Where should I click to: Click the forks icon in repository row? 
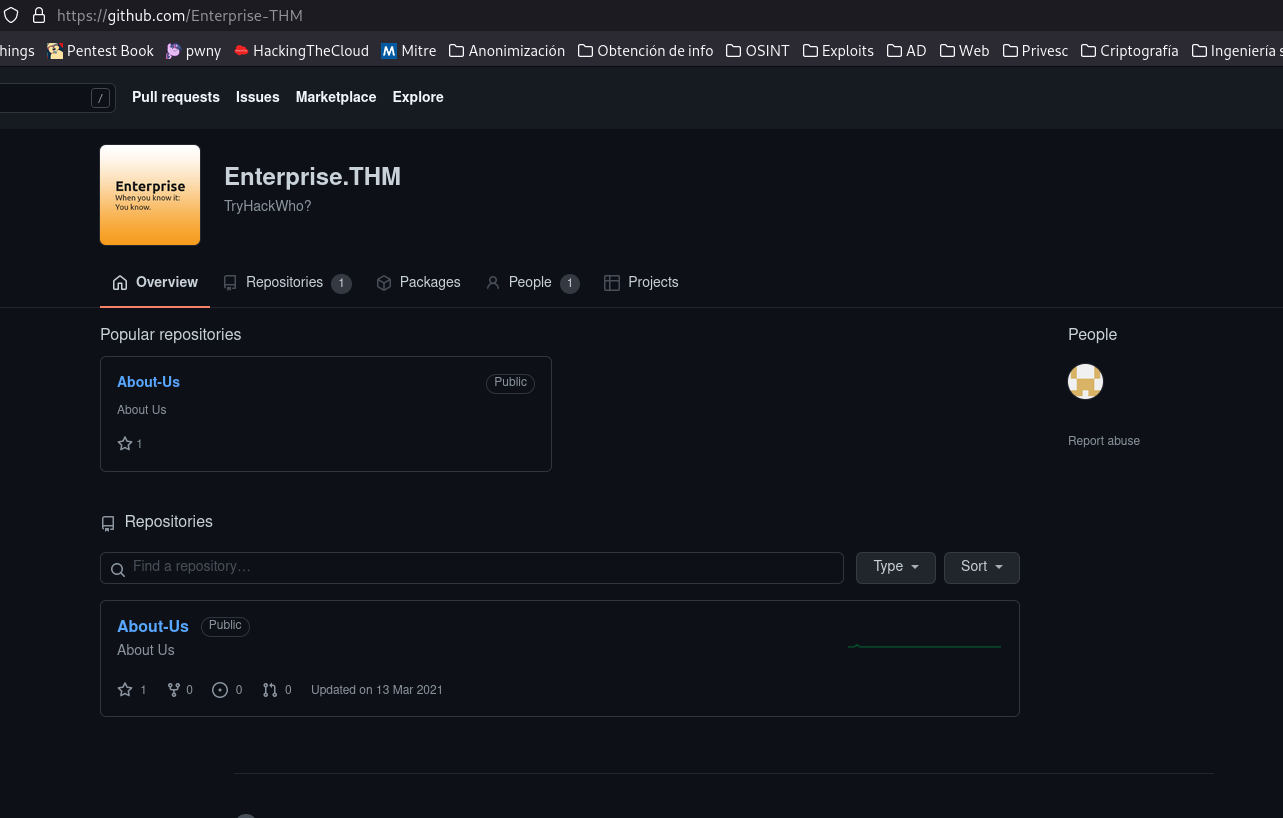(x=174, y=690)
